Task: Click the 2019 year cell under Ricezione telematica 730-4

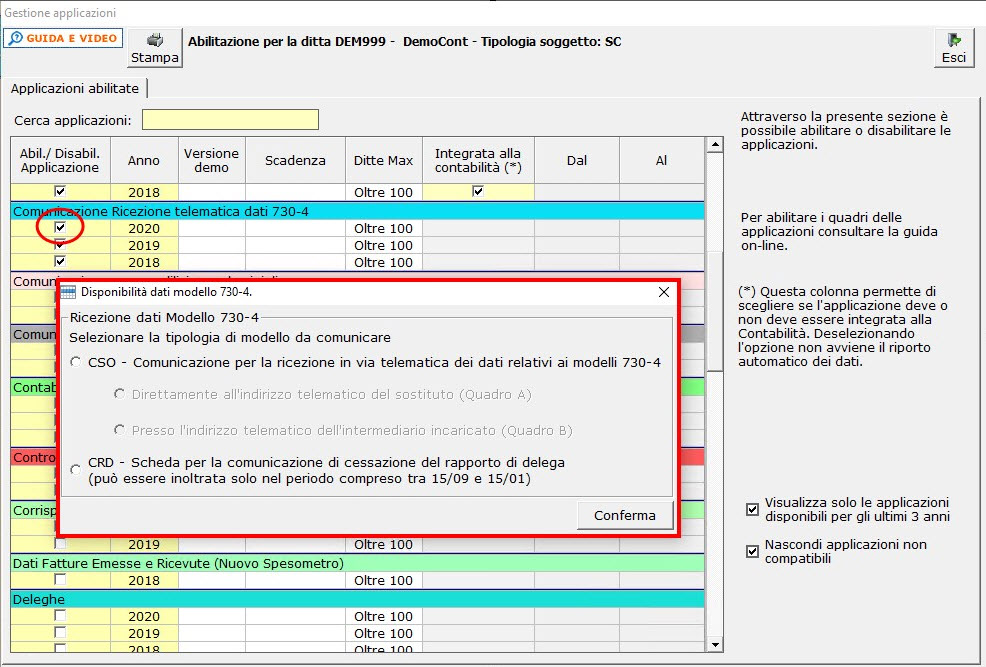Action: pos(144,245)
